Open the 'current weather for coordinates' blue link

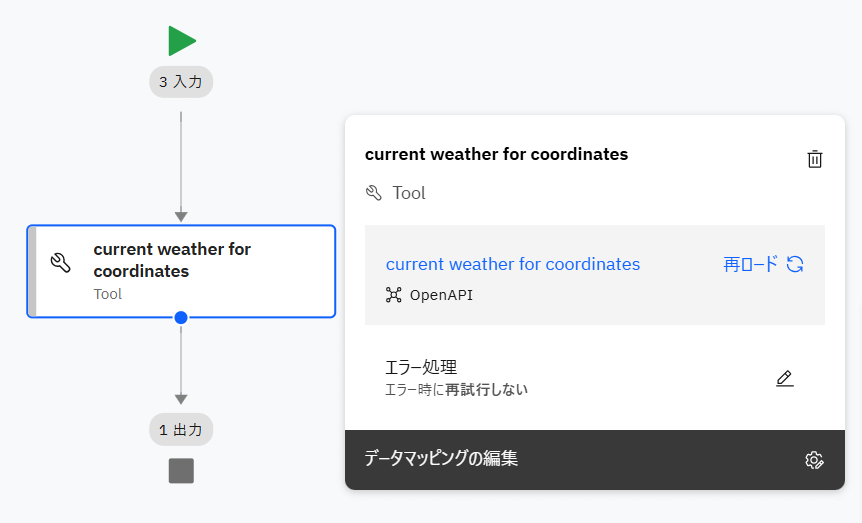(513, 264)
